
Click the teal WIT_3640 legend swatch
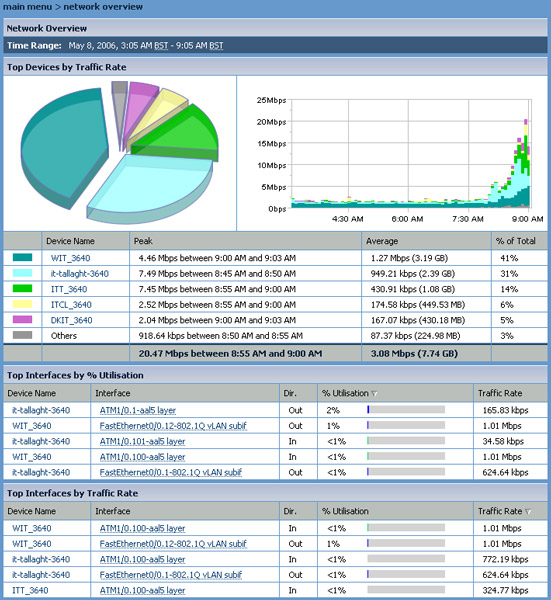click(x=22, y=258)
